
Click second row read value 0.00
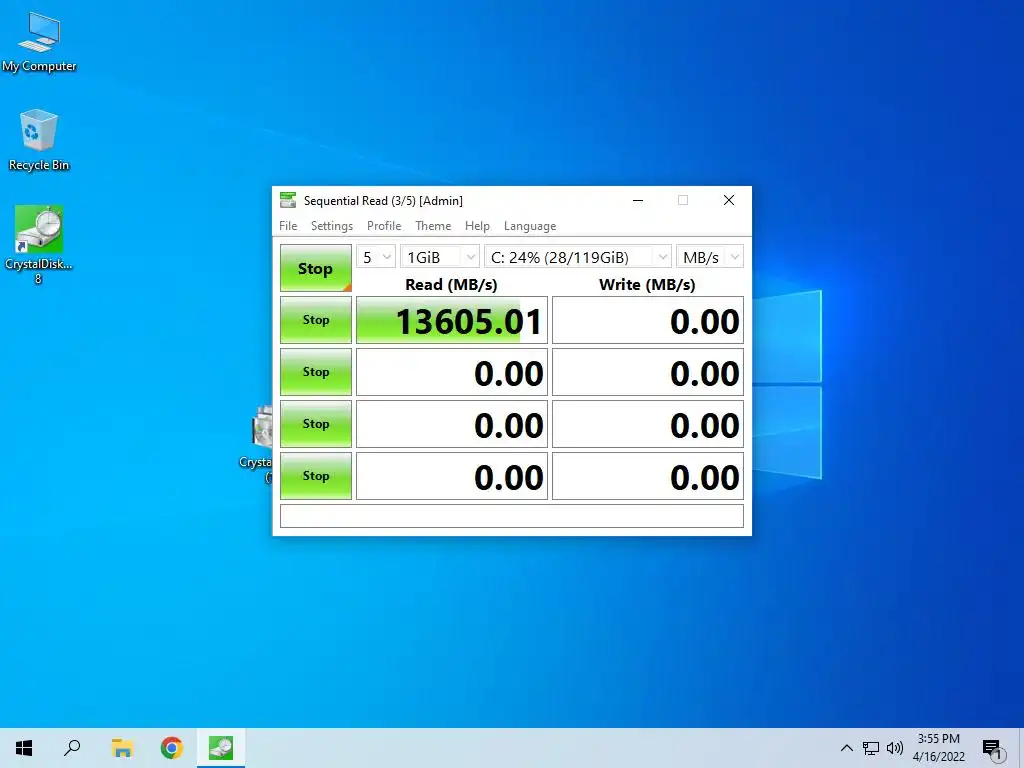[452, 372]
